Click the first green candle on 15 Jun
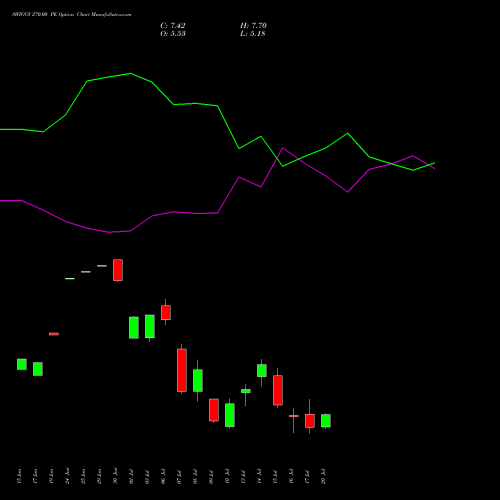The height and width of the screenshot is (500, 500). click(22, 364)
